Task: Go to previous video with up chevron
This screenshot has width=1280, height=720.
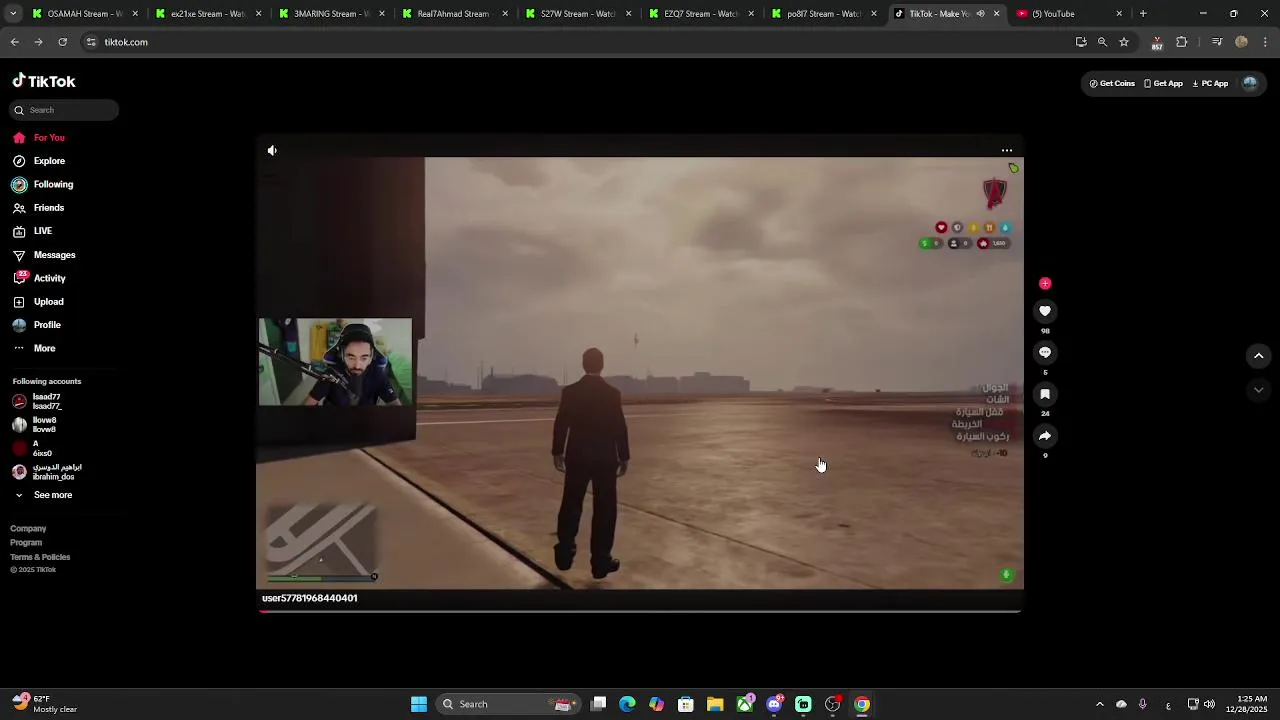Action: coord(1259,355)
